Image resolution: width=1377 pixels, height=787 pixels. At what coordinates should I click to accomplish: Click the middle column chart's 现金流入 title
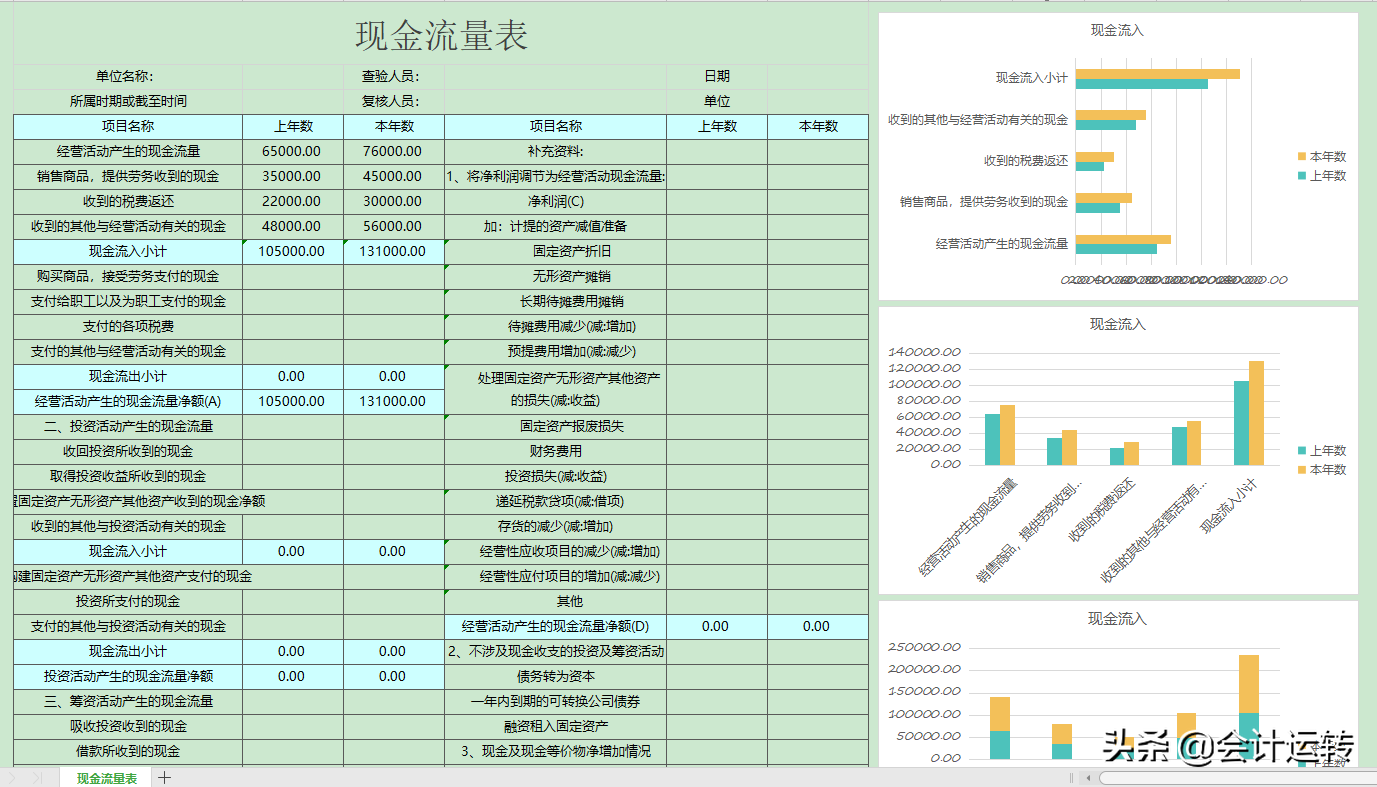(x=1117, y=324)
